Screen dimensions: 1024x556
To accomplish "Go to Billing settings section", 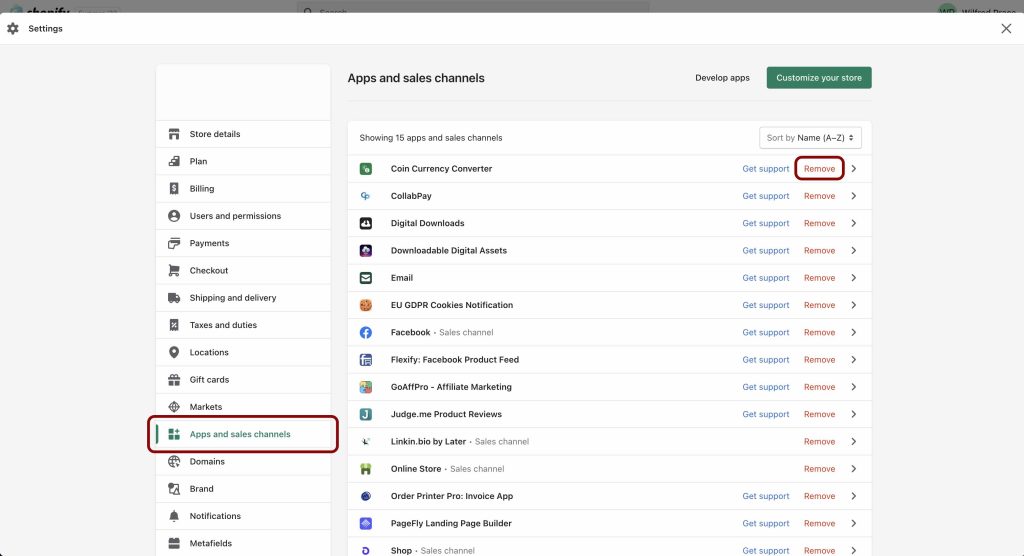I will pyautogui.click(x=243, y=189).
